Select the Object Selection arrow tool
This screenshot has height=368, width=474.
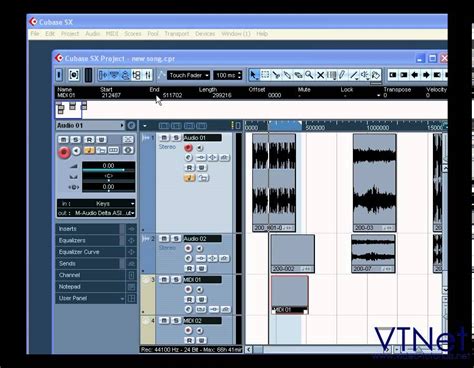tap(254, 75)
